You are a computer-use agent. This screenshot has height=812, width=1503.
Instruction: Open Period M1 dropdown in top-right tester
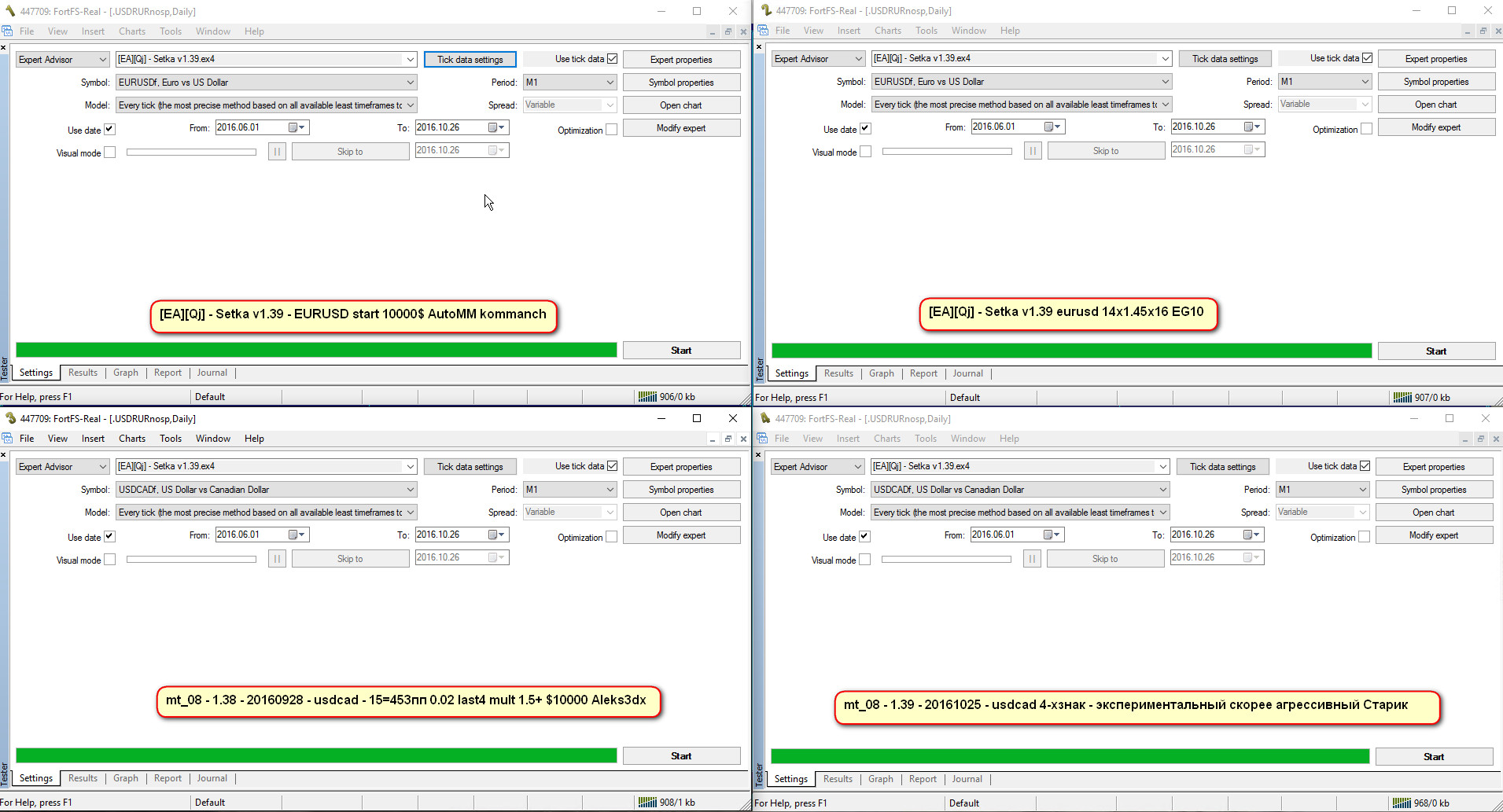pyautogui.click(x=1325, y=82)
